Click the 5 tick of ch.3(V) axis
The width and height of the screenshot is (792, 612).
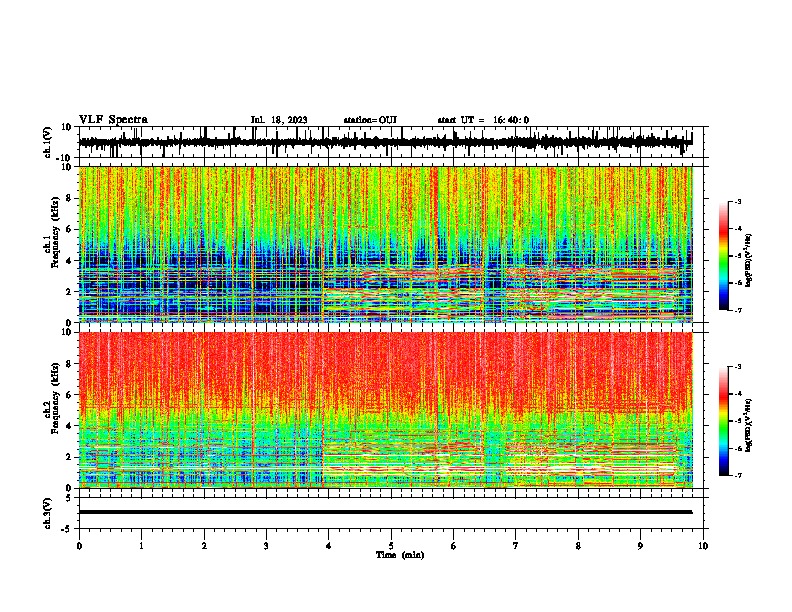click(x=69, y=497)
